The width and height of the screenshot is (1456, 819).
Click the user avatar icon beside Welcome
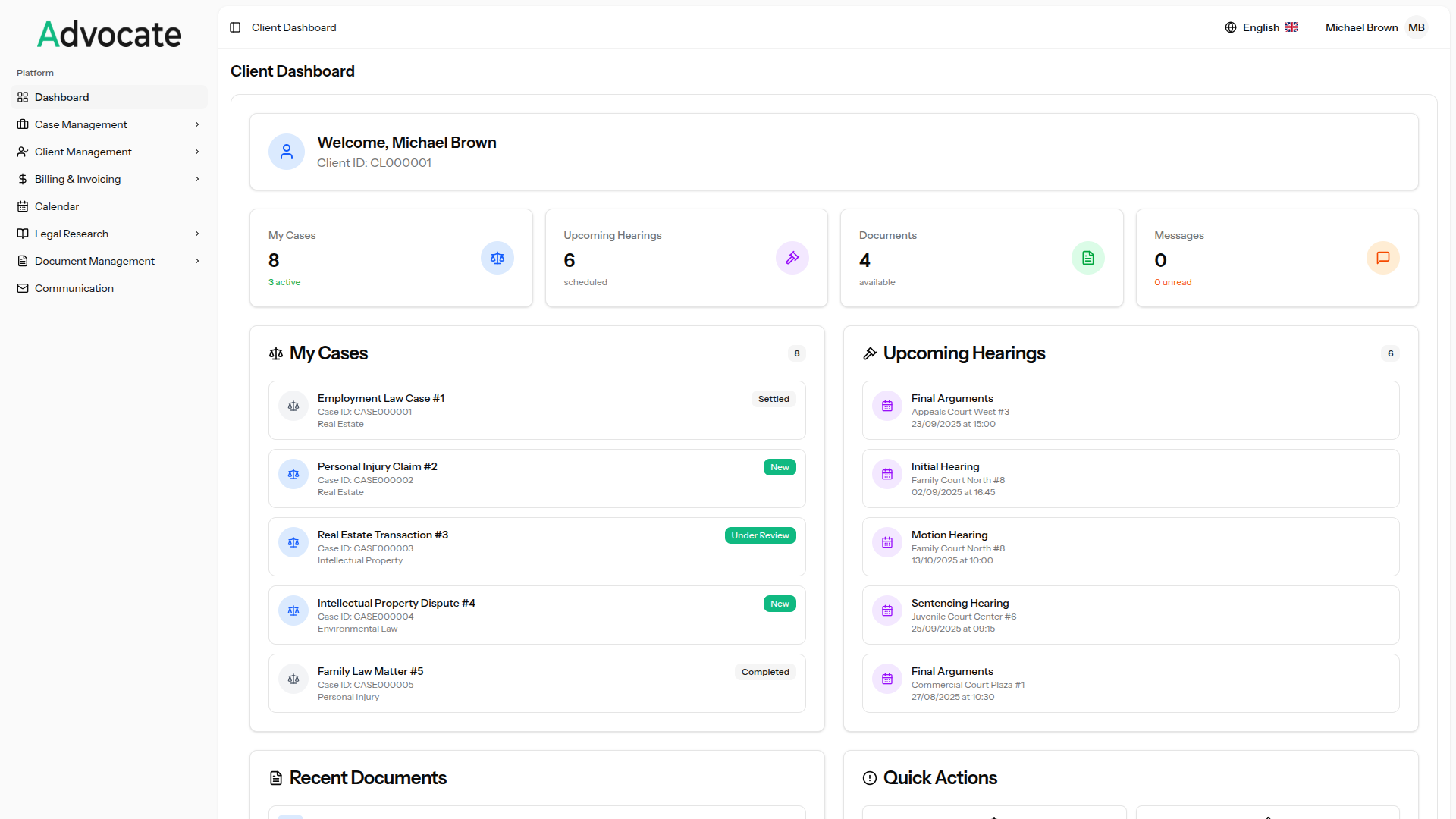(287, 152)
